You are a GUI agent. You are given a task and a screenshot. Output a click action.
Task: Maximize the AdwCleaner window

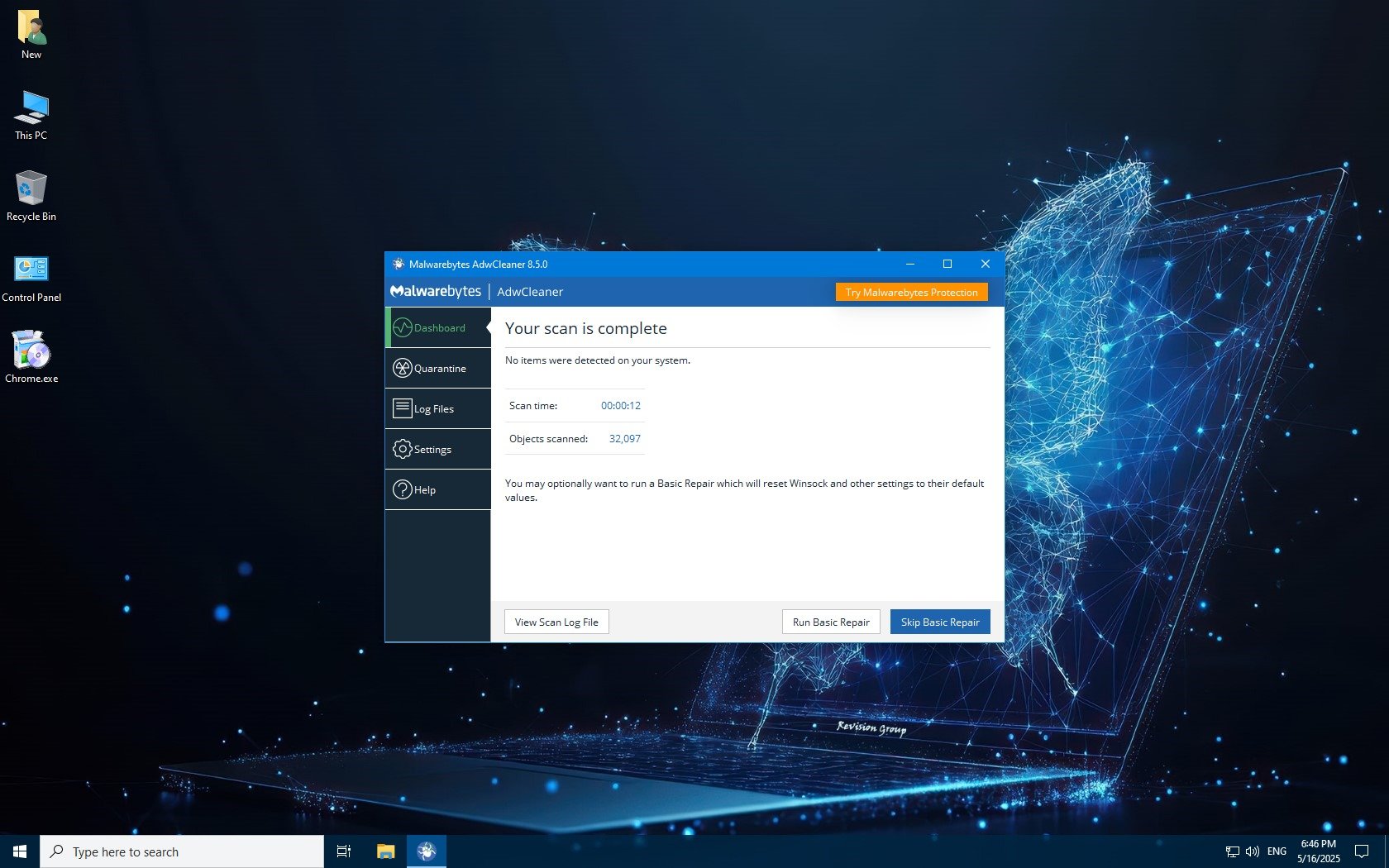[x=947, y=264]
